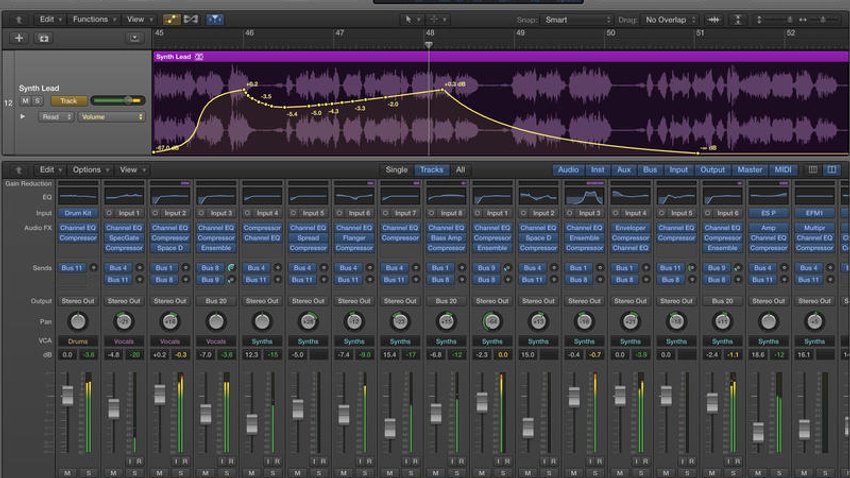Click the vertical auto zoom icon

tap(738, 20)
